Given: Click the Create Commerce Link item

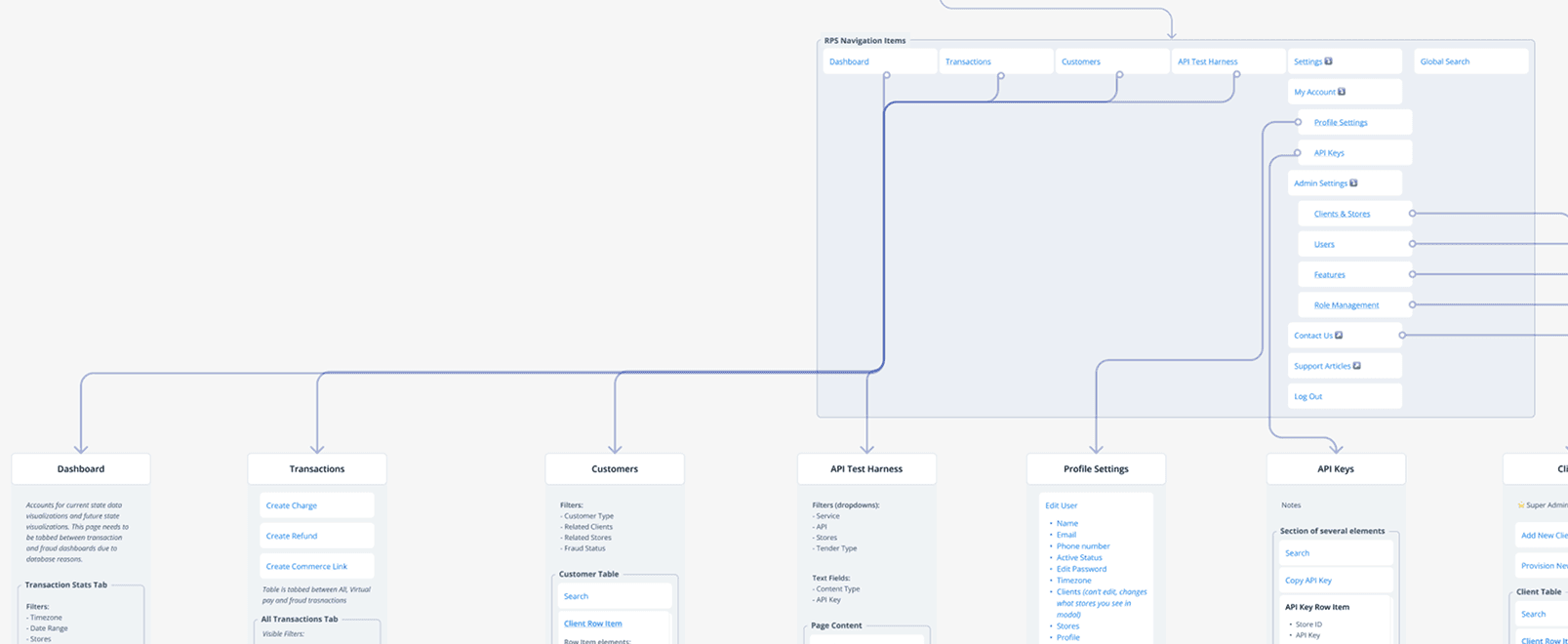Looking at the screenshot, I should coord(317,566).
